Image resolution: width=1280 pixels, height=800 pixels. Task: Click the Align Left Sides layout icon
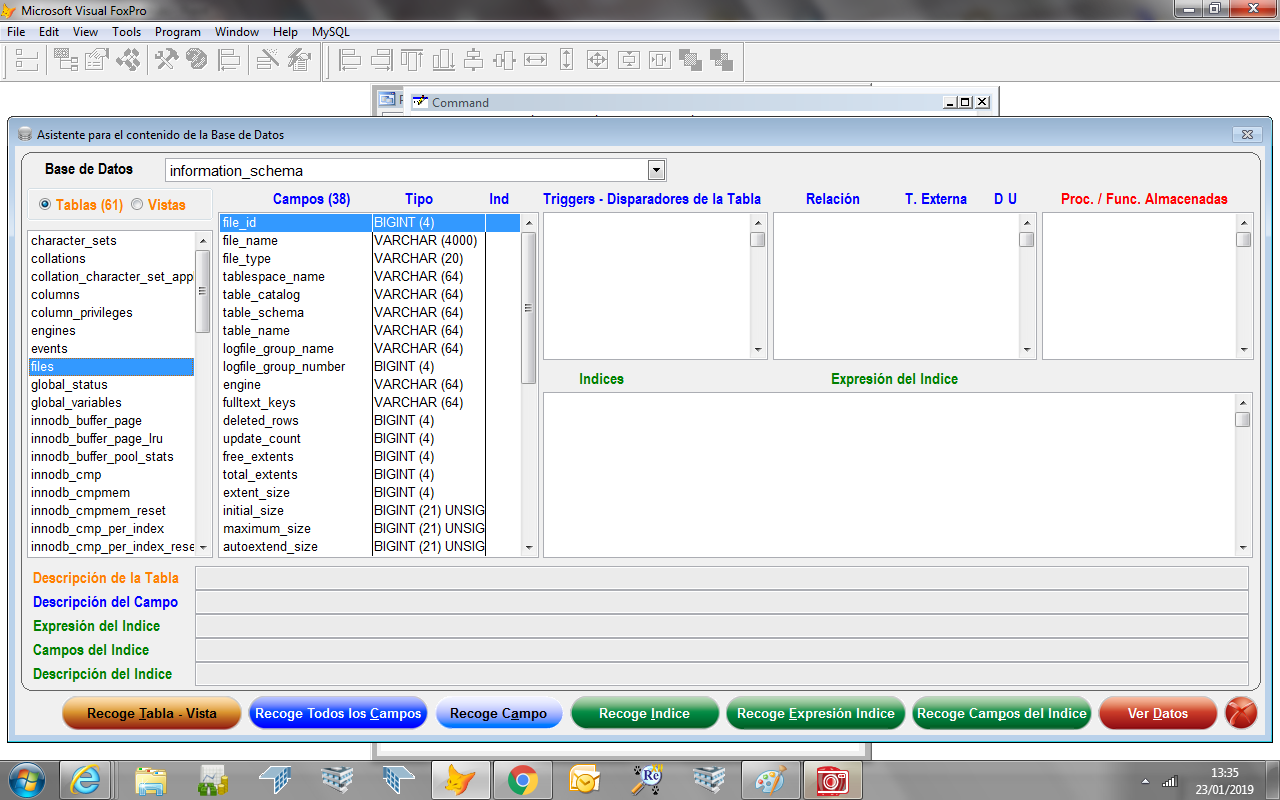(350, 60)
